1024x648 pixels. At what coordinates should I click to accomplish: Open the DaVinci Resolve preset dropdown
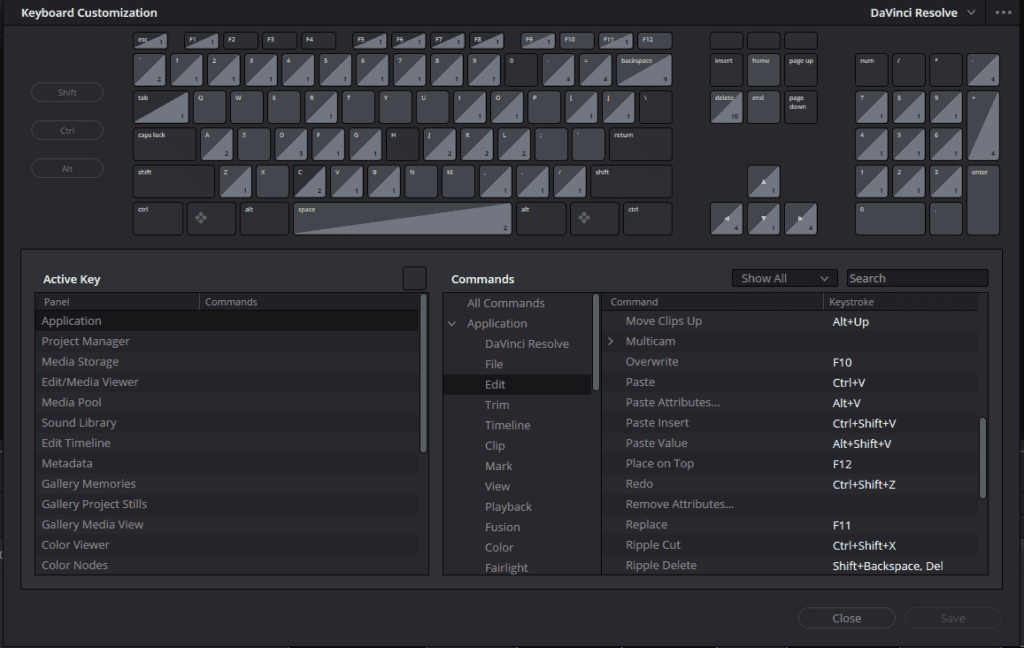coord(926,13)
